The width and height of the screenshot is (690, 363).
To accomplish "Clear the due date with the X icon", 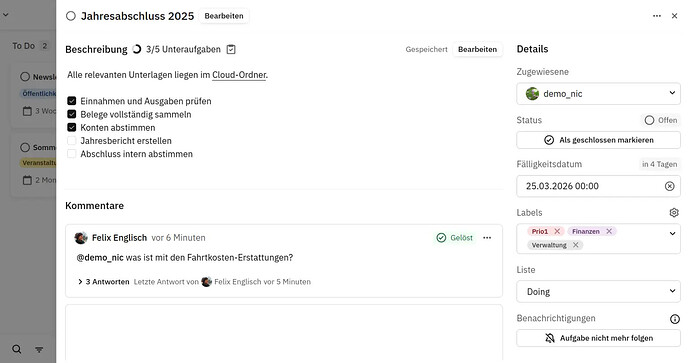I will (669, 186).
